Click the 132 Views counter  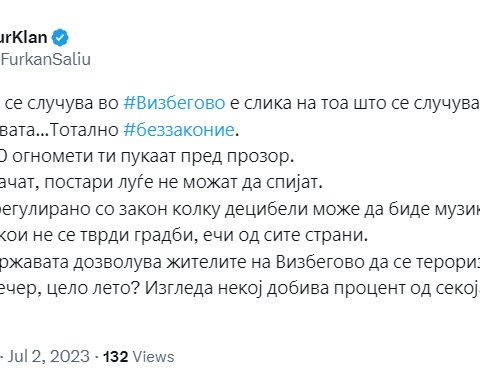[139, 357]
